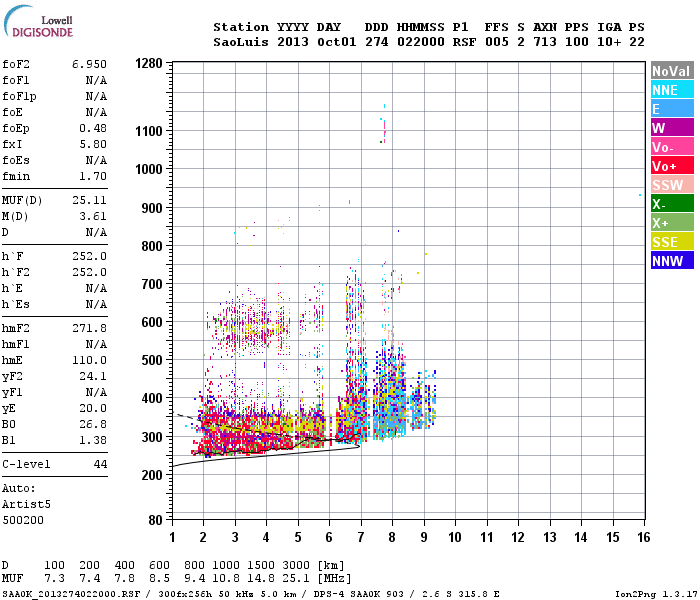Click the hmE value 110.0

tap(89, 360)
